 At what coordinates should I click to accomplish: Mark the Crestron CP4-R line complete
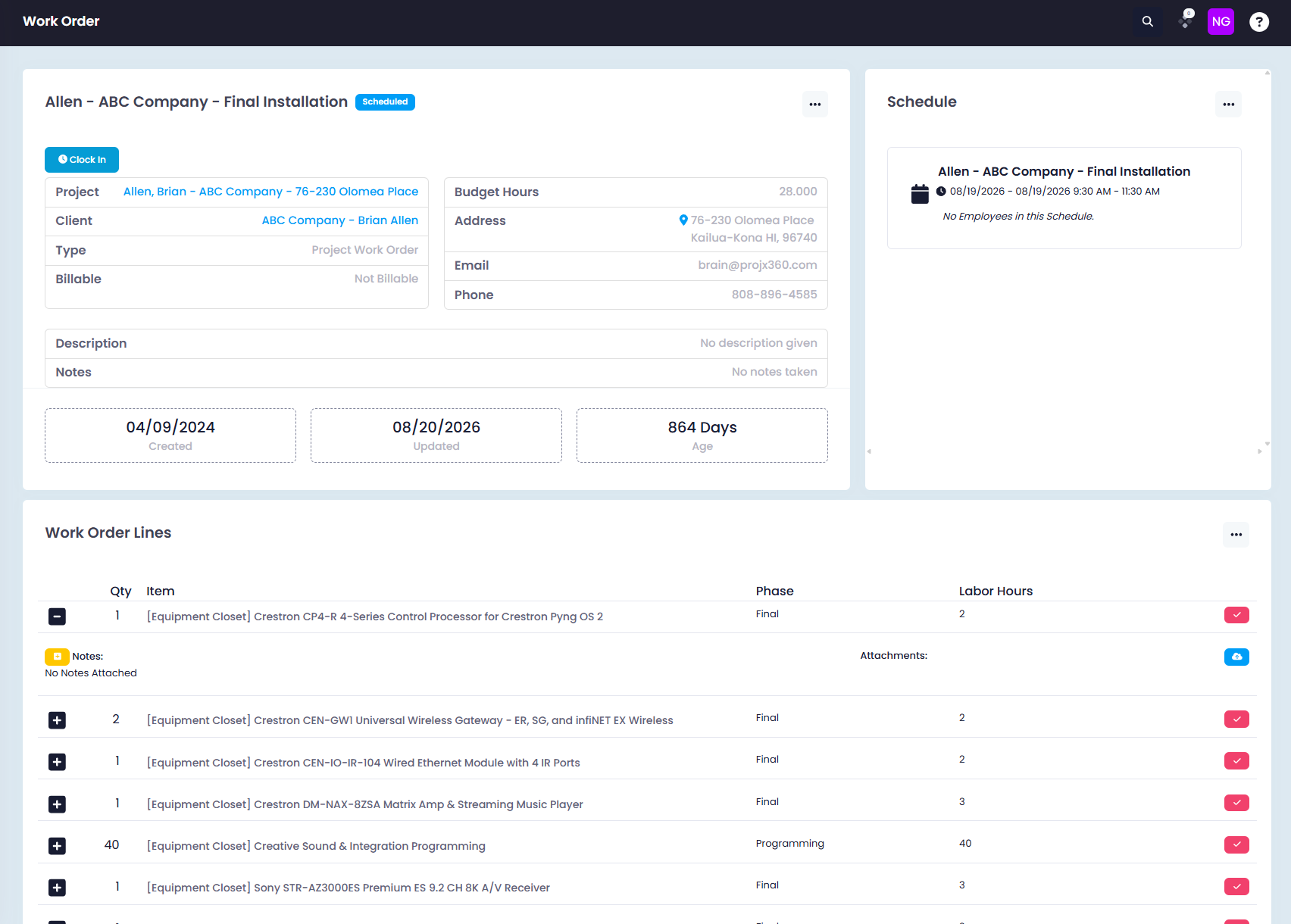1236,615
